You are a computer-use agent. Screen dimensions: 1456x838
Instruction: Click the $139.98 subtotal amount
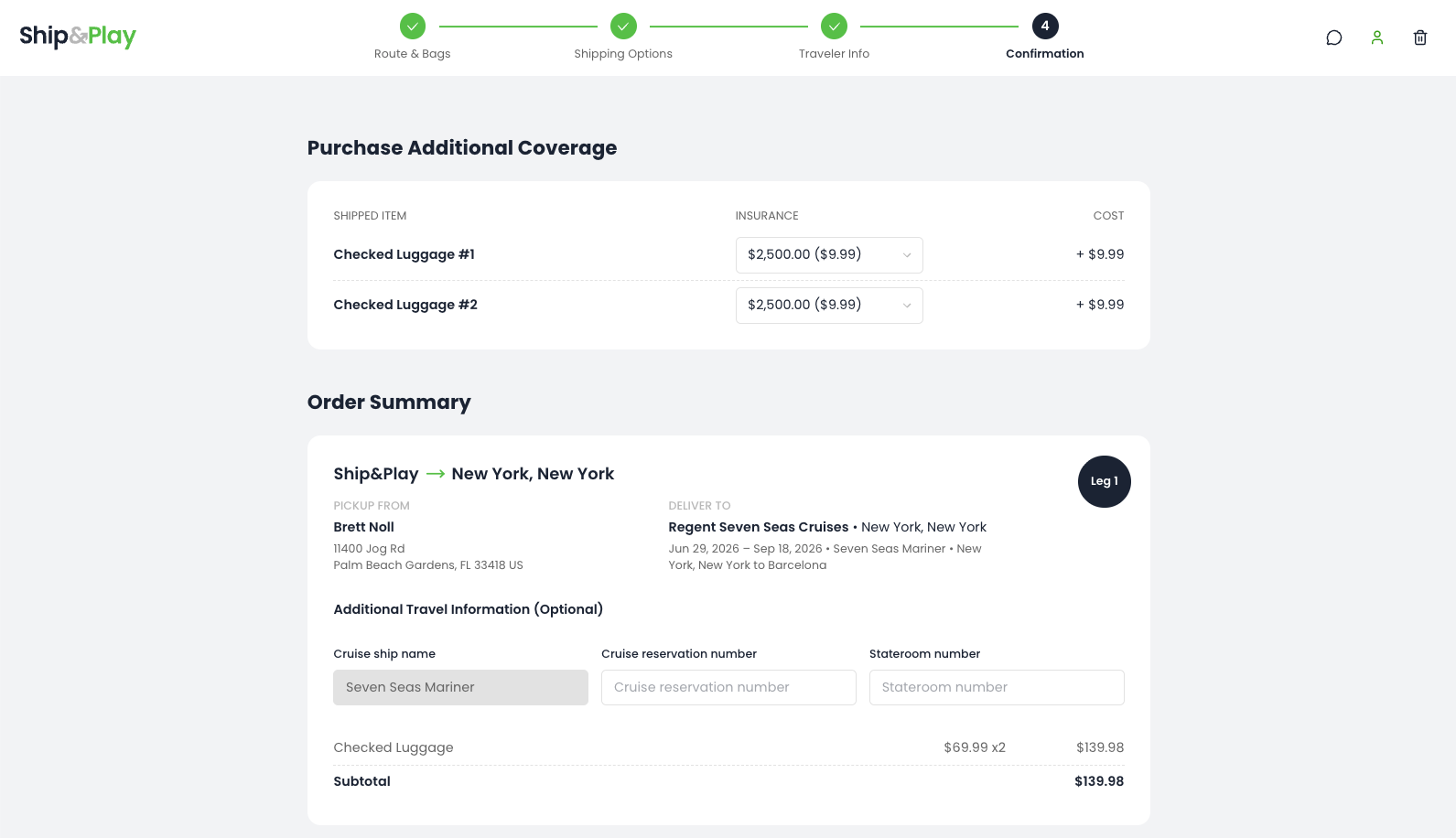coord(1099,781)
